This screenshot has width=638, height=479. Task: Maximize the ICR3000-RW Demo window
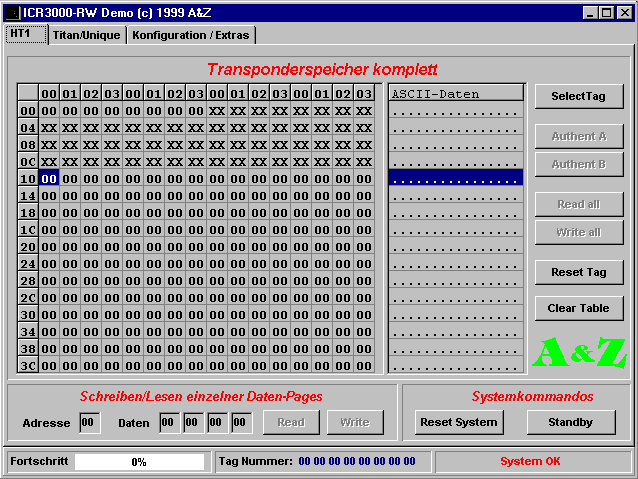click(x=606, y=13)
